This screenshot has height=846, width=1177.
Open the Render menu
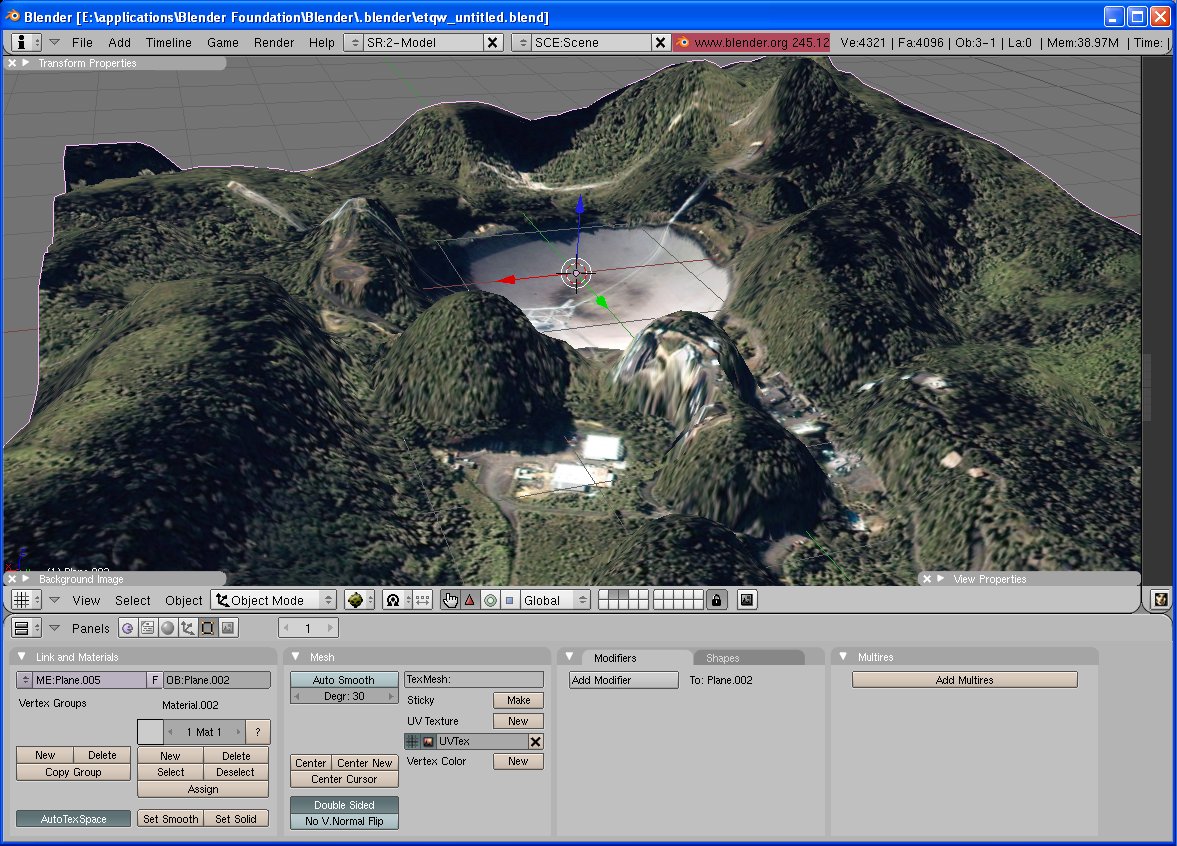pos(274,43)
